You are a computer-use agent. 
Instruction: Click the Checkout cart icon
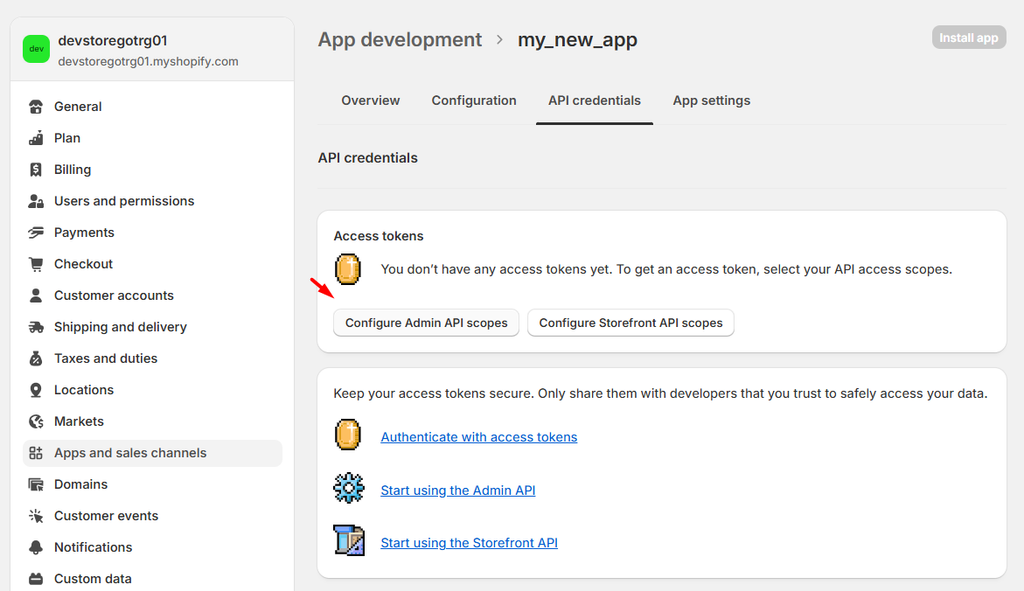(36, 264)
